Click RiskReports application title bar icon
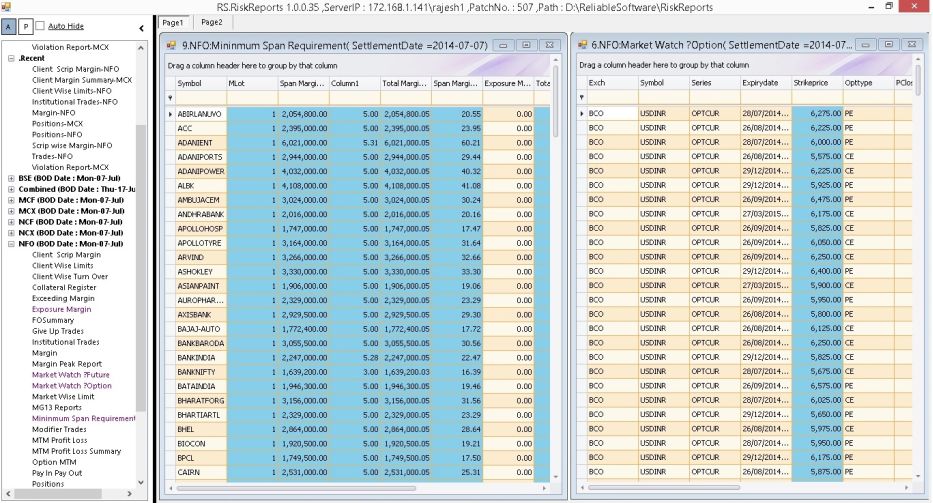This screenshot has width=933, height=503. click(x=6, y=7)
